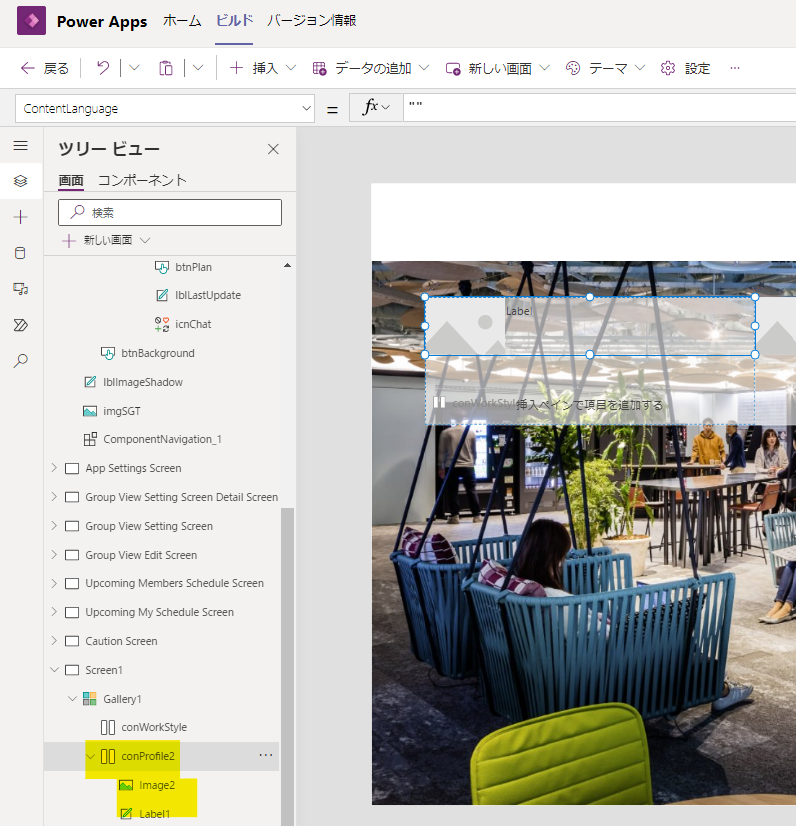Close the Tree View panel
The width and height of the screenshot is (796, 826).
[273, 149]
